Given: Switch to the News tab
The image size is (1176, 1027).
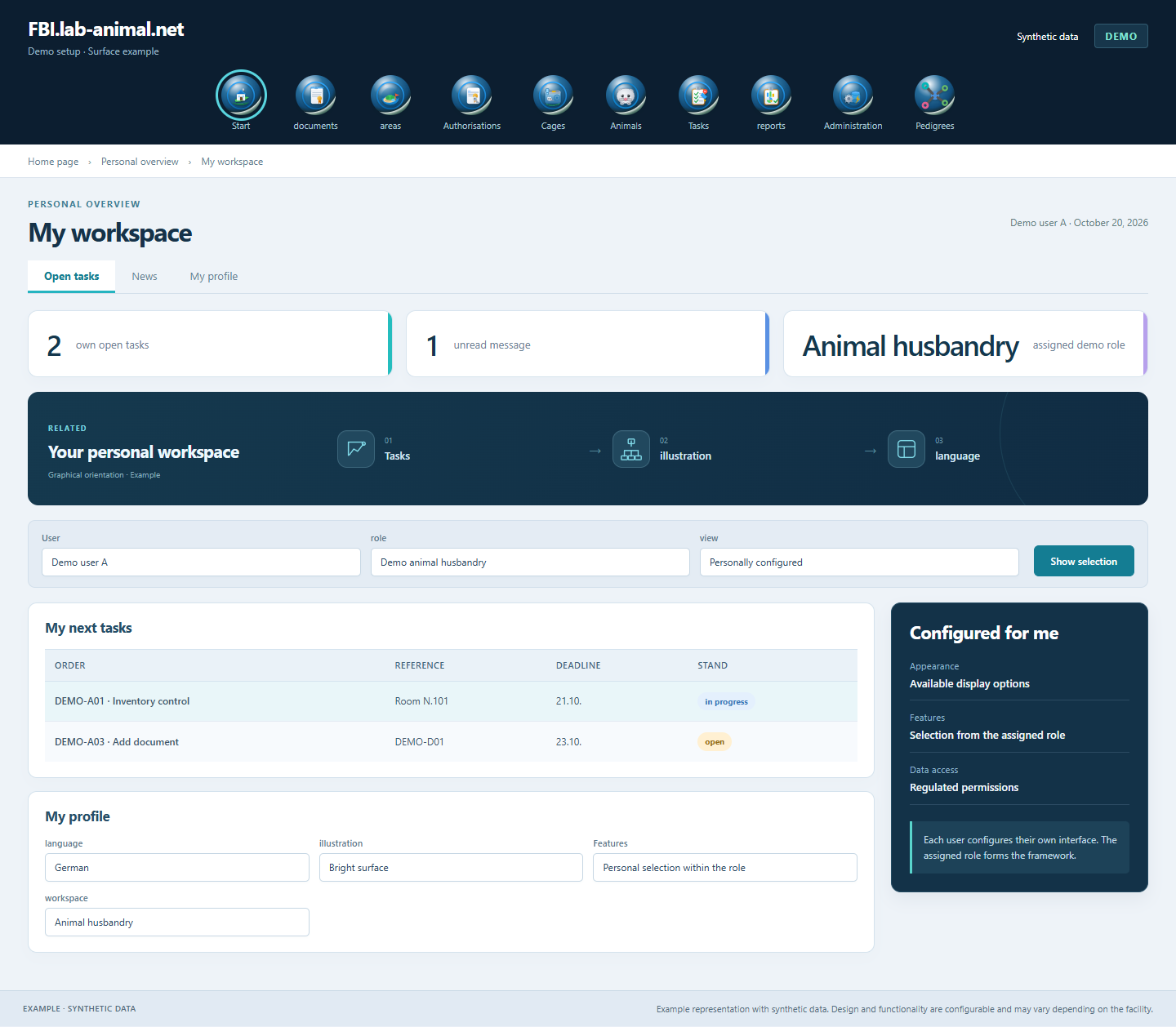Looking at the screenshot, I should [x=145, y=277].
